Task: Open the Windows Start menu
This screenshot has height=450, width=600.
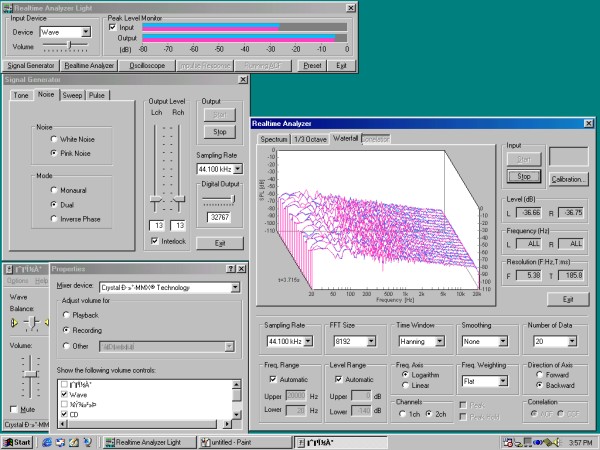Action: 17,442
